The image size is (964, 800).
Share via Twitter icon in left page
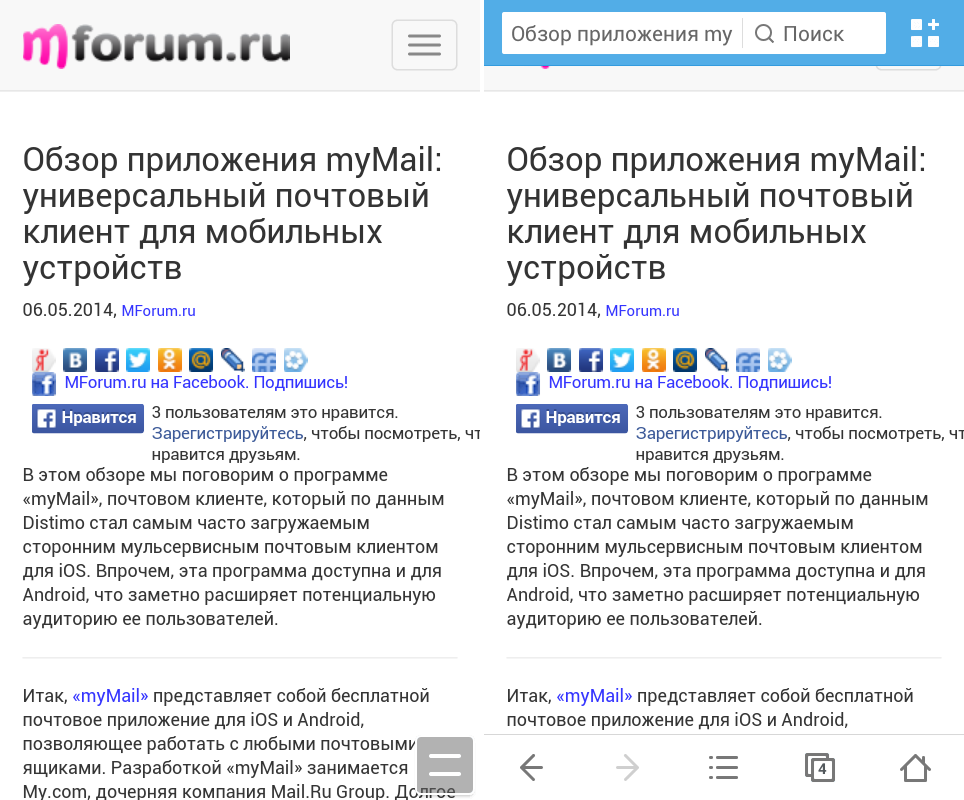tap(138, 360)
